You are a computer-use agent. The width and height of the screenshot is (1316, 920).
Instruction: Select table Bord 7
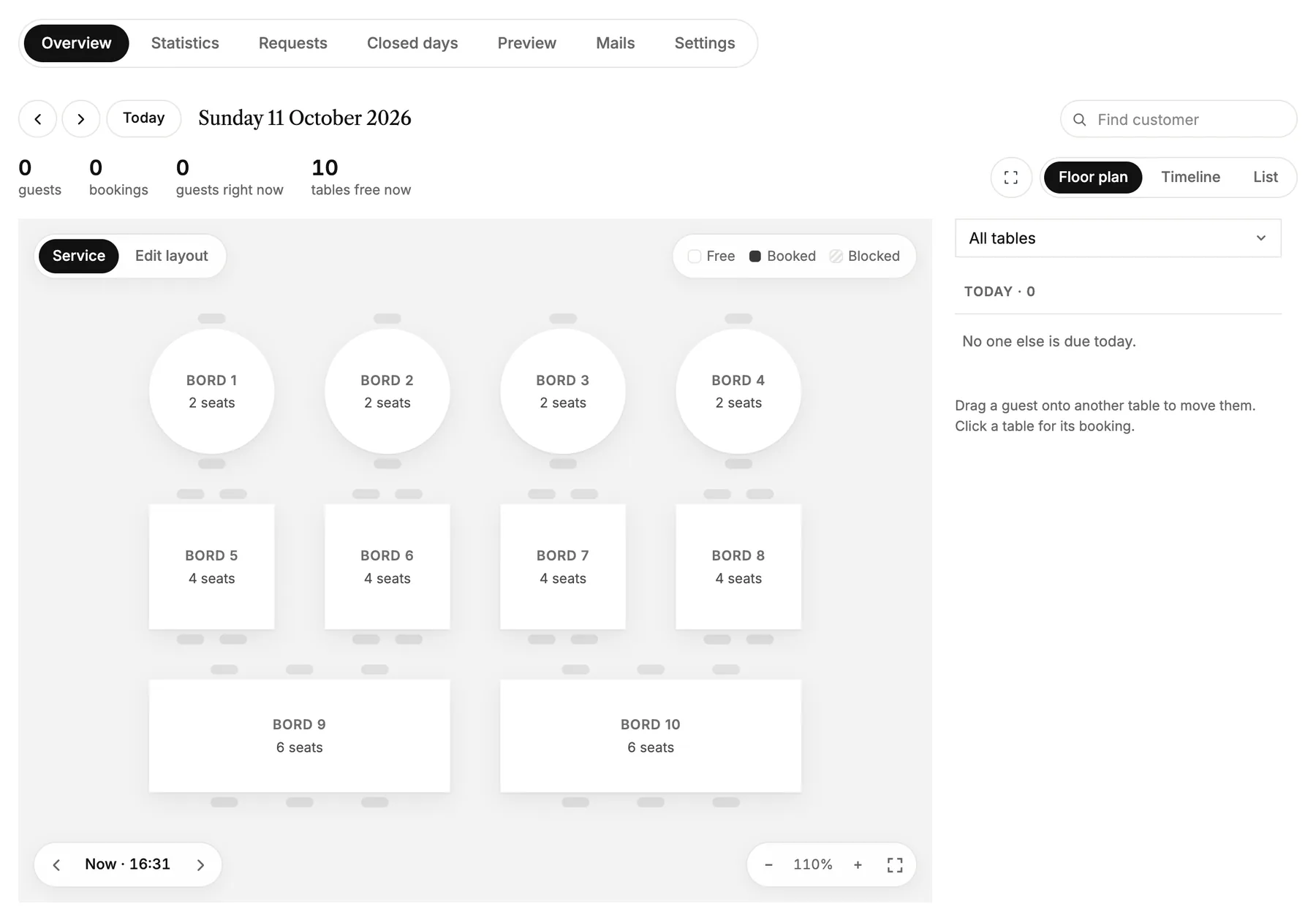[x=563, y=567]
